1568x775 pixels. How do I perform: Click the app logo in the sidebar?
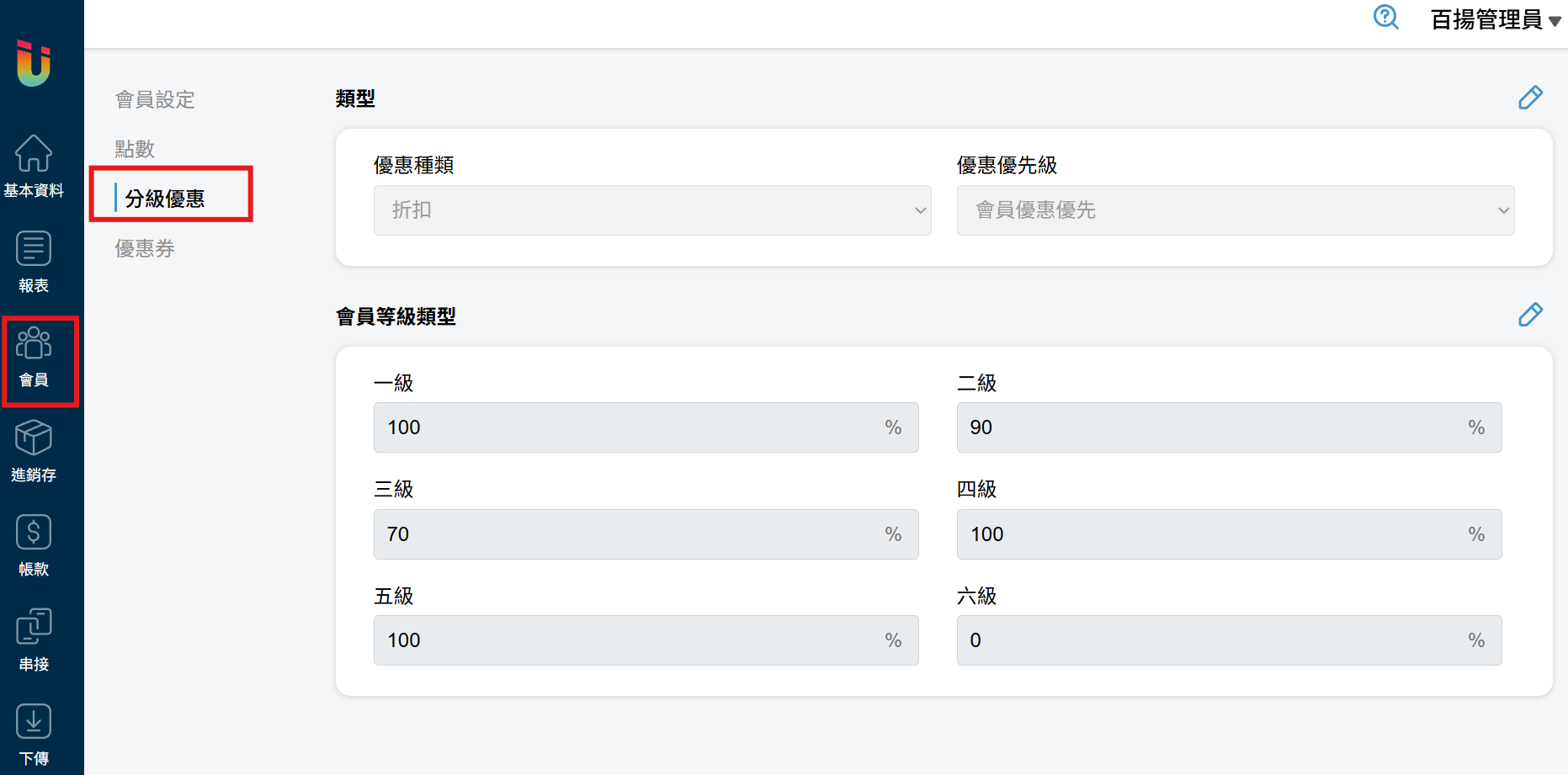click(34, 63)
